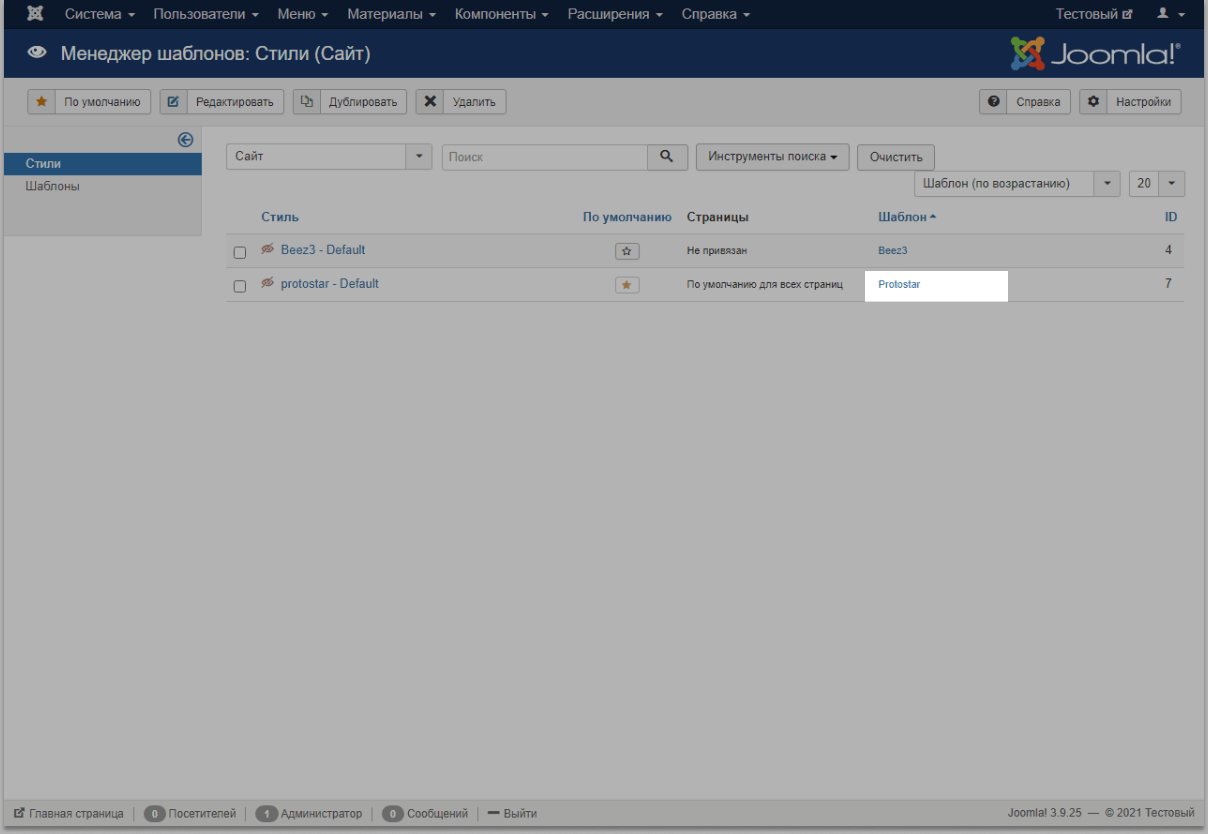The width and height of the screenshot is (1208, 834).
Task: Click the preview eye icon for protostar - Default
Action: (267, 283)
